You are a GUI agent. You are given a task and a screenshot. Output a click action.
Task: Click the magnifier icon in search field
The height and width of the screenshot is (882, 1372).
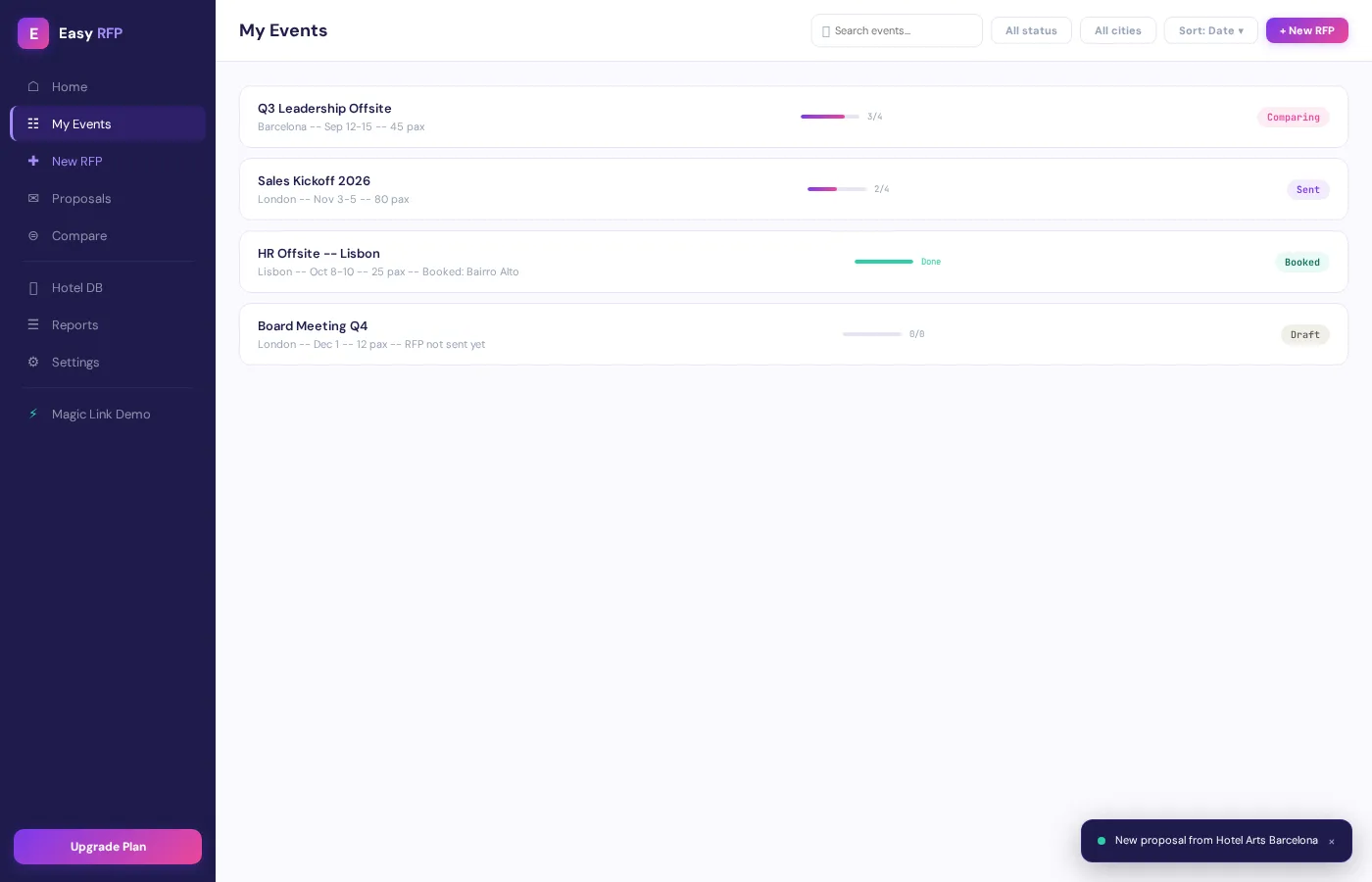pos(827,30)
